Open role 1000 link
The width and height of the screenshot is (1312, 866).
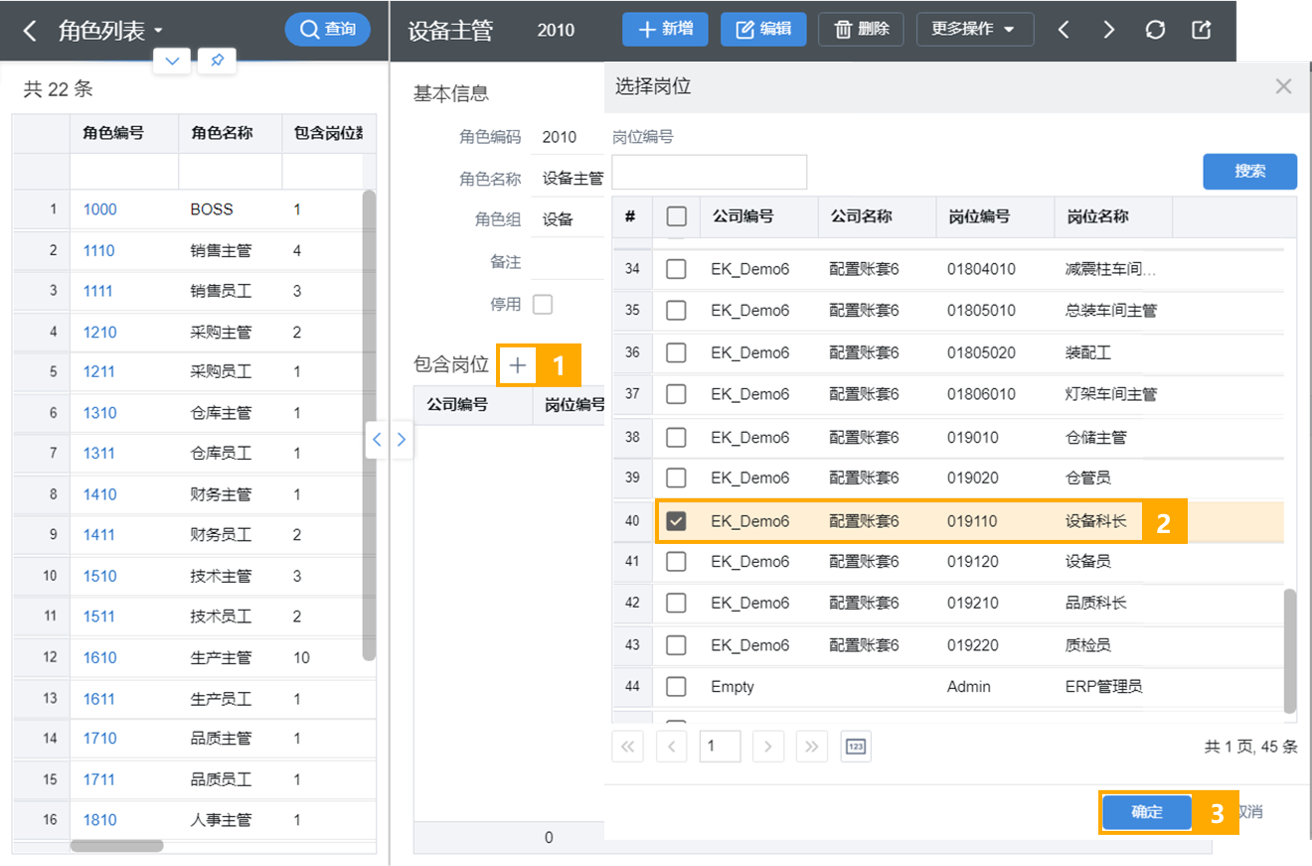pos(100,210)
